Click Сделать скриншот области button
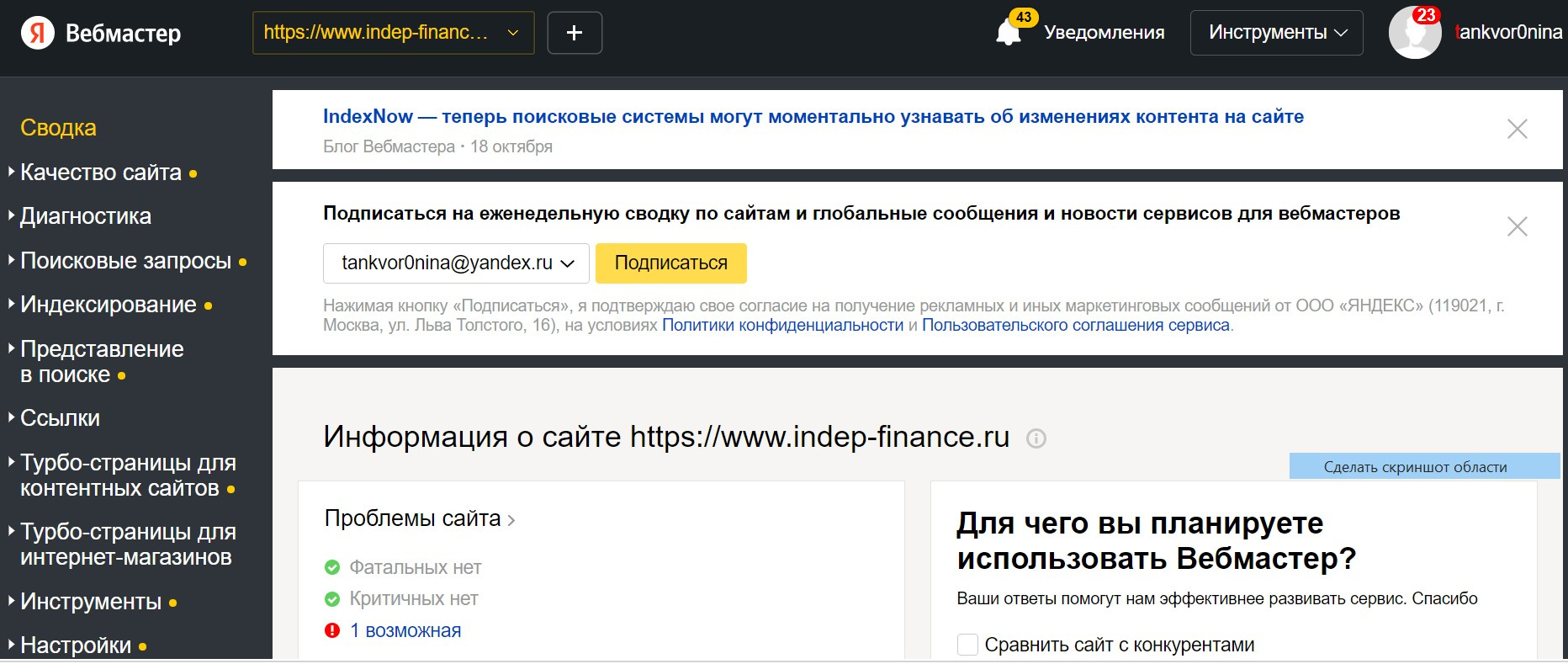Viewport: 1568px width, 664px height. [x=1424, y=467]
